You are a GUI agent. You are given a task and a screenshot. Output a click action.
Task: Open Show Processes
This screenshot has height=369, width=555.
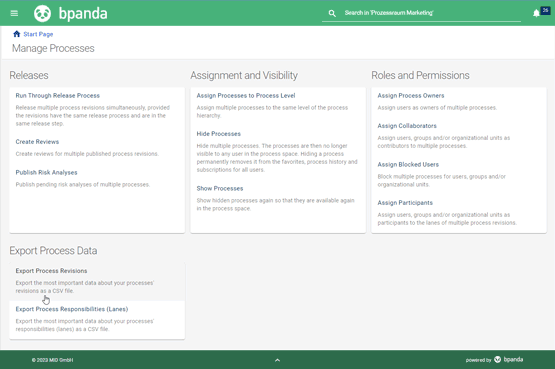(220, 189)
